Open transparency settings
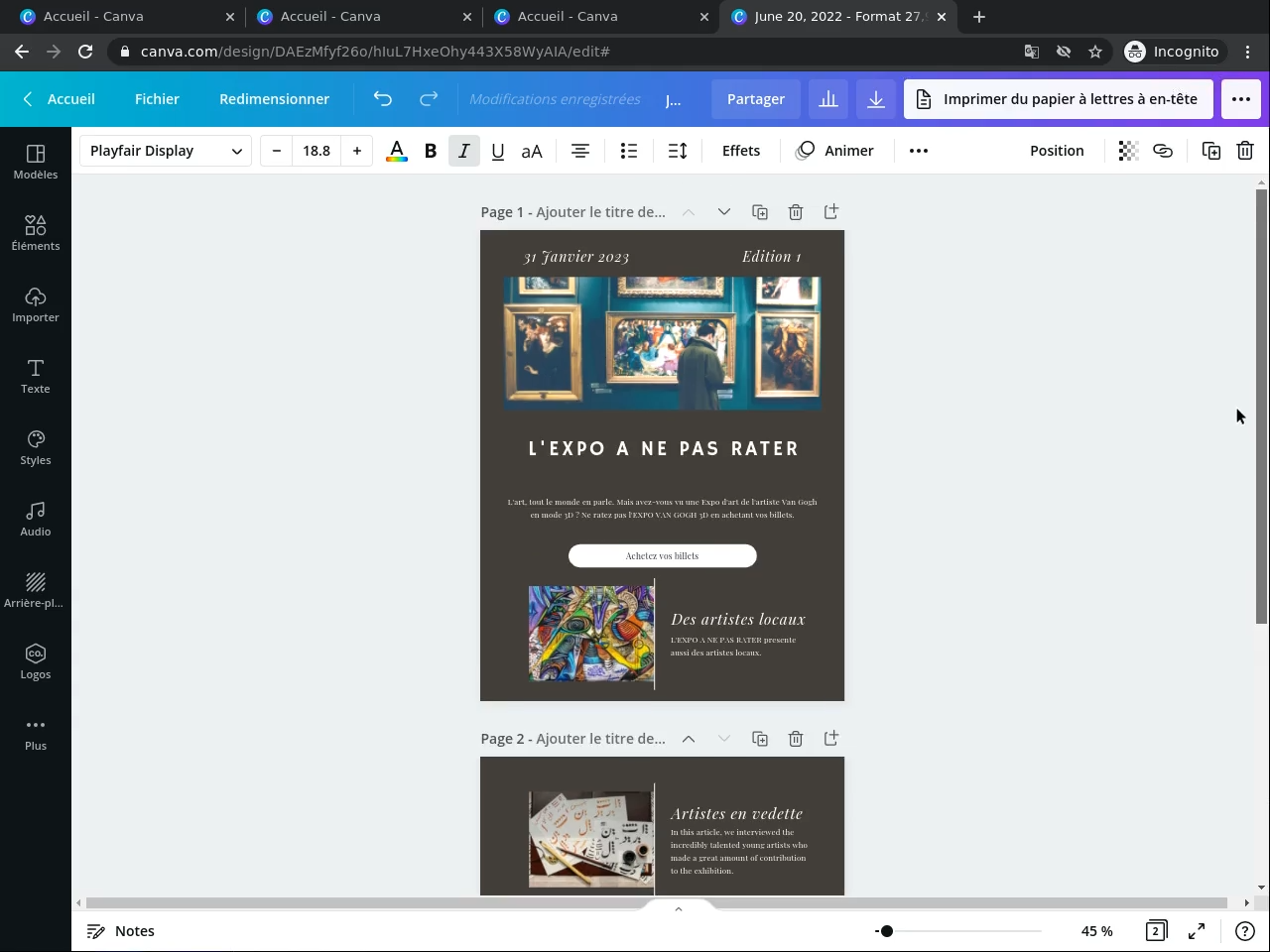Image resolution: width=1270 pixels, height=952 pixels. (x=1128, y=151)
